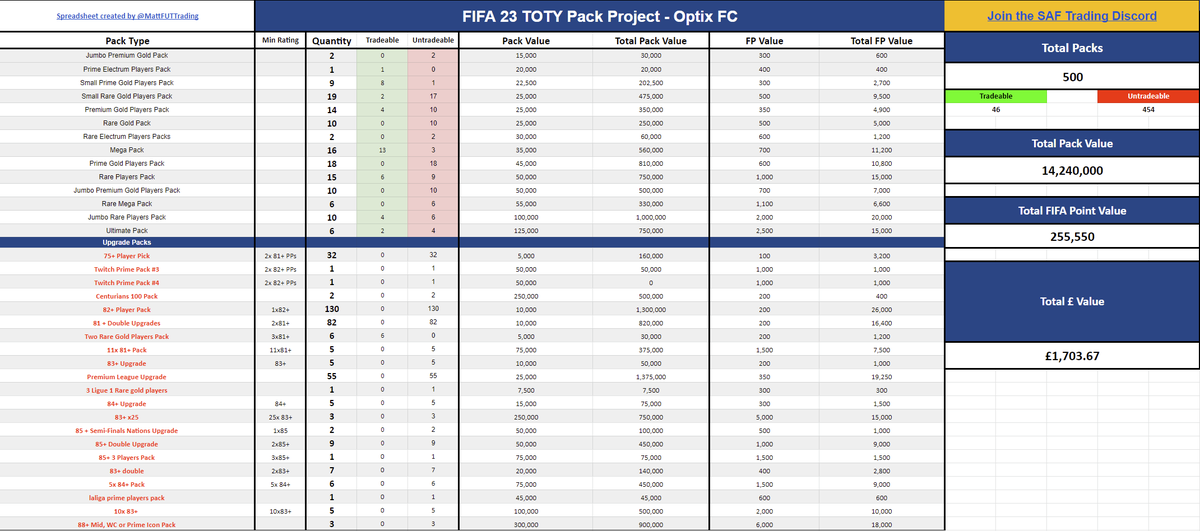The width and height of the screenshot is (1200, 531).
Task: Click the 'Rare Mega Pack' row label
Action: coord(127,203)
